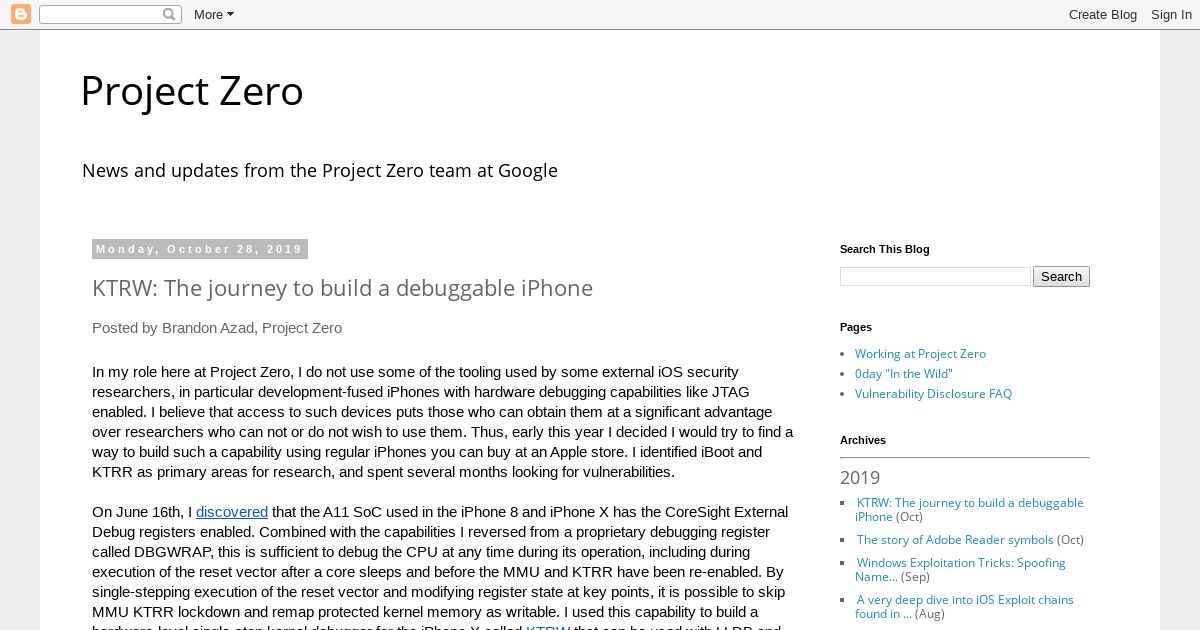Viewport: 1200px width, 630px height.
Task: Click the Search This Blog input field
Action: [935, 276]
